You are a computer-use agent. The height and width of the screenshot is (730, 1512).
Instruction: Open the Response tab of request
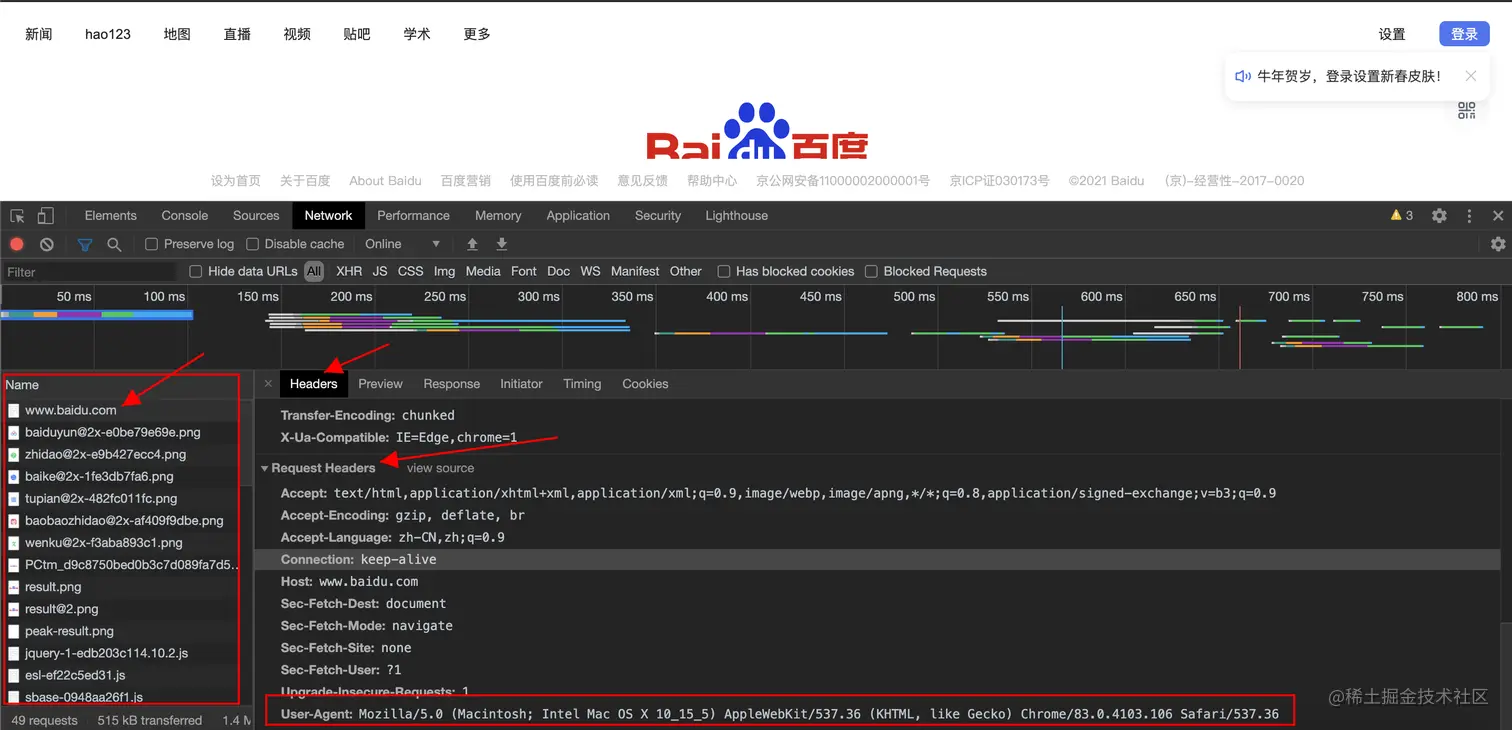click(452, 384)
